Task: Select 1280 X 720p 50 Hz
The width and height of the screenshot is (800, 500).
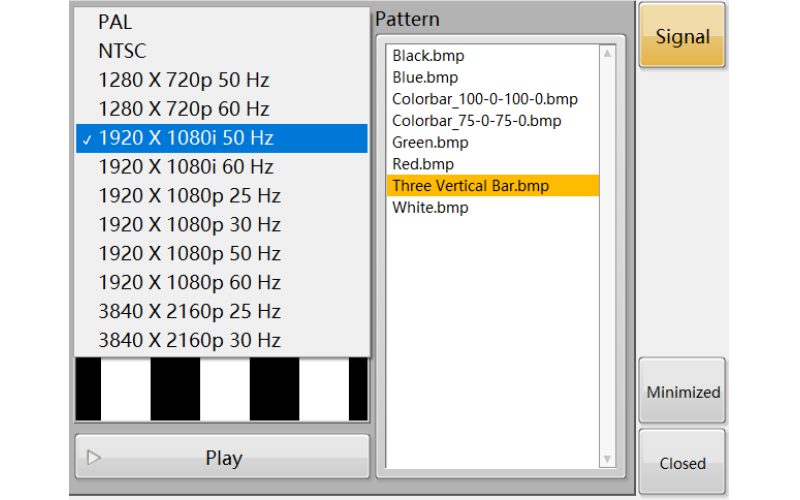Action: click(221, 80)
